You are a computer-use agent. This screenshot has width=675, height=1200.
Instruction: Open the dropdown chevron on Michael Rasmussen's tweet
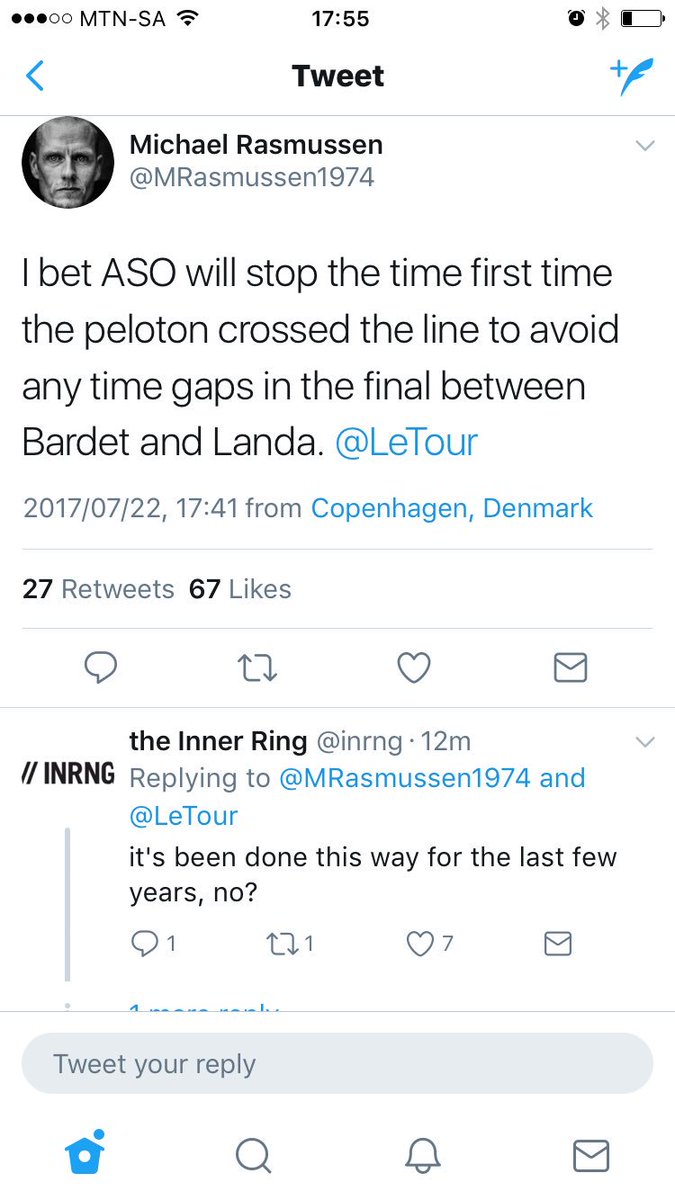(x=645, y=146)
